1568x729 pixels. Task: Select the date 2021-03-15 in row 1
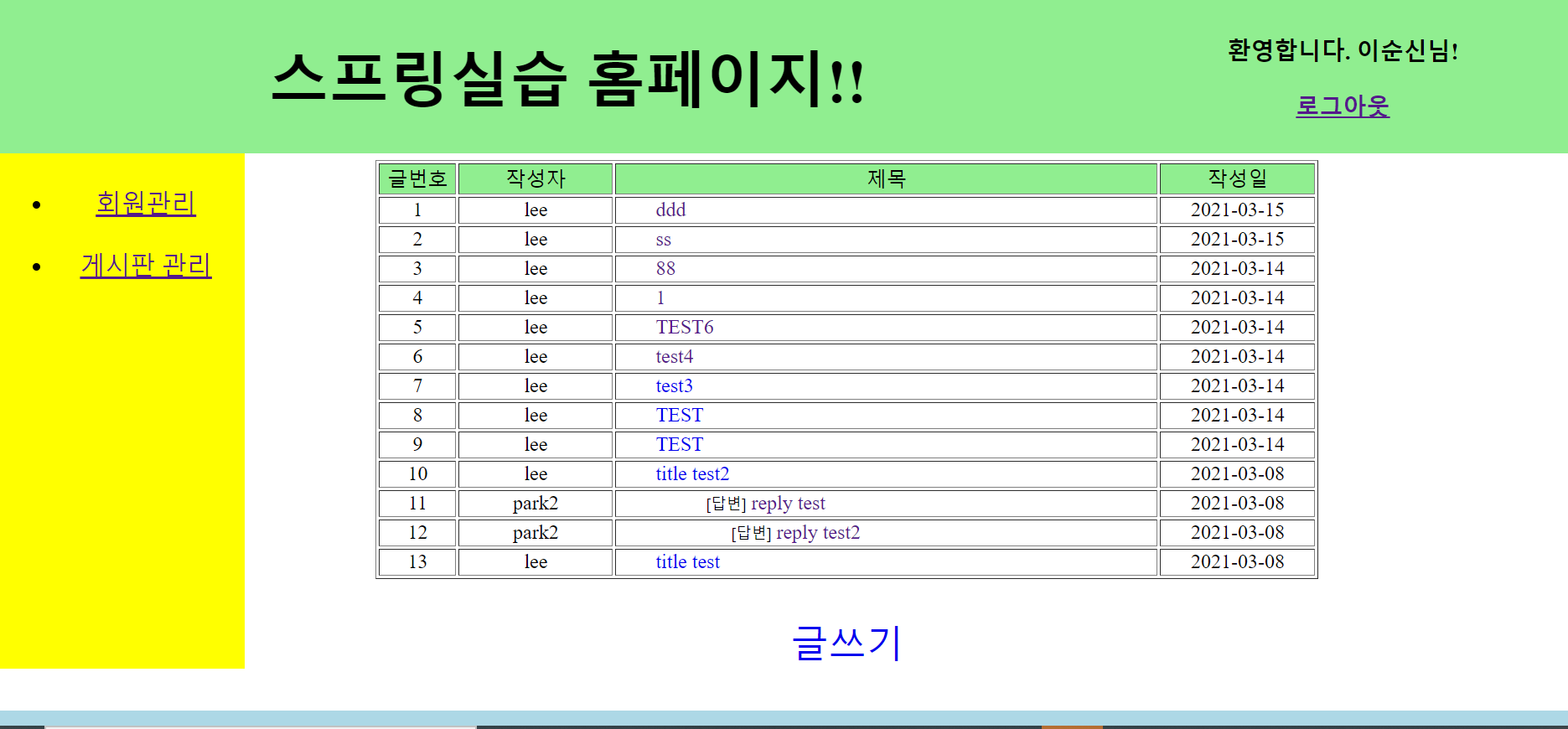[1238, 209]
